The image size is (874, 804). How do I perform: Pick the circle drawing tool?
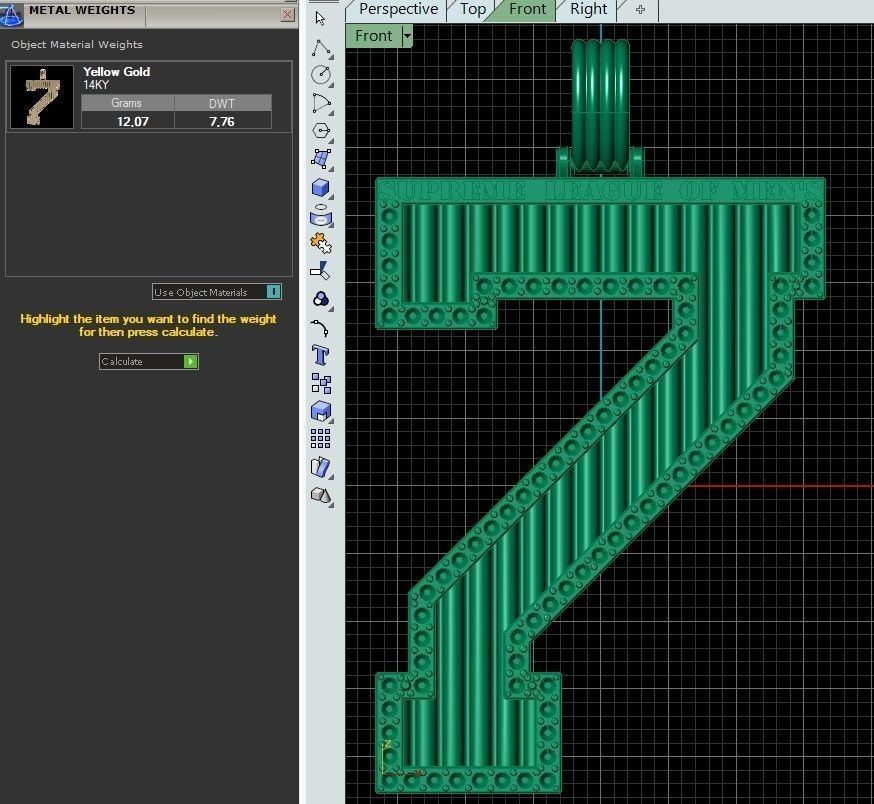[321, 75]
